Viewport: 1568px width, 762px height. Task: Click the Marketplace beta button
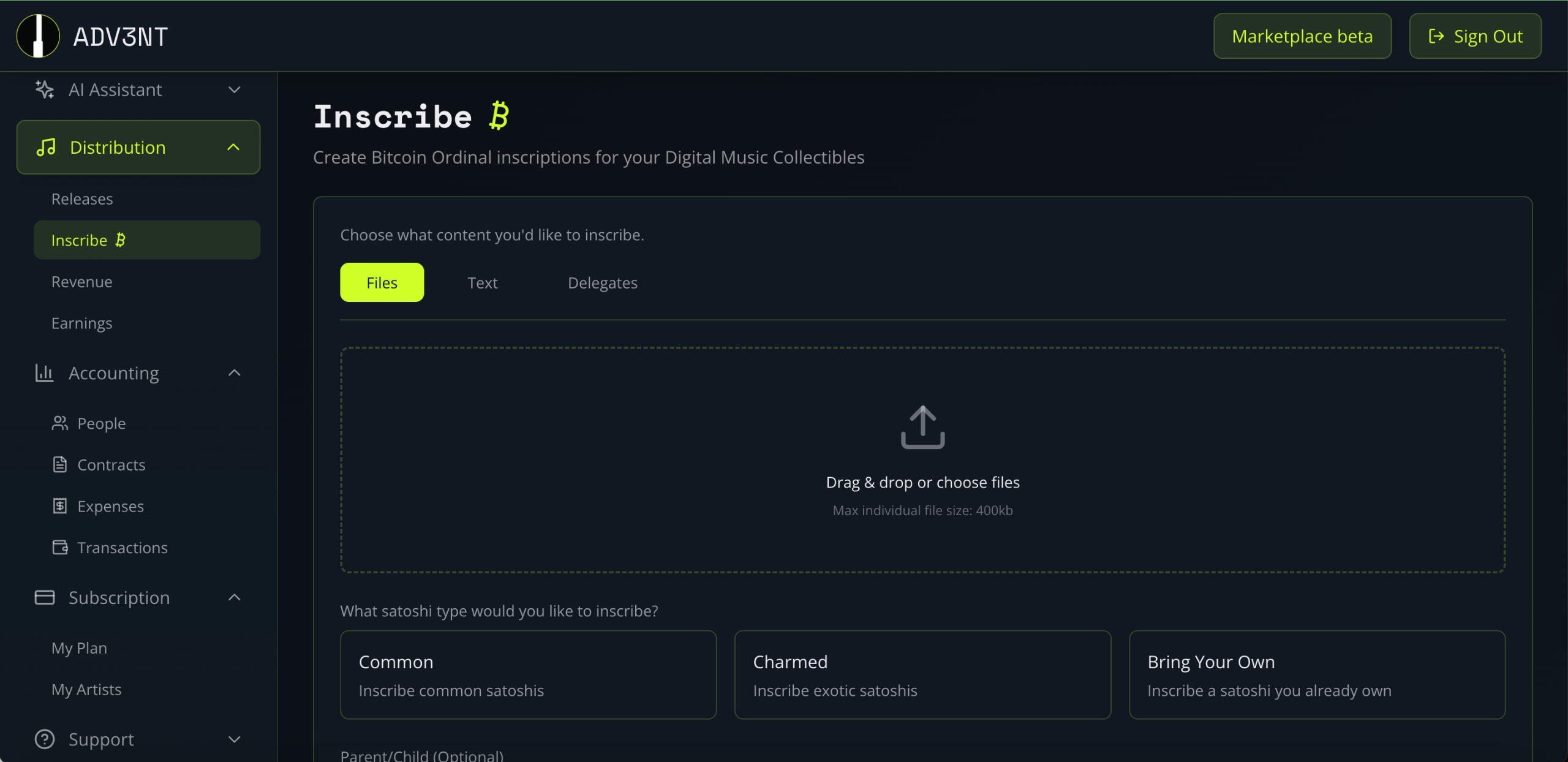1302,36
